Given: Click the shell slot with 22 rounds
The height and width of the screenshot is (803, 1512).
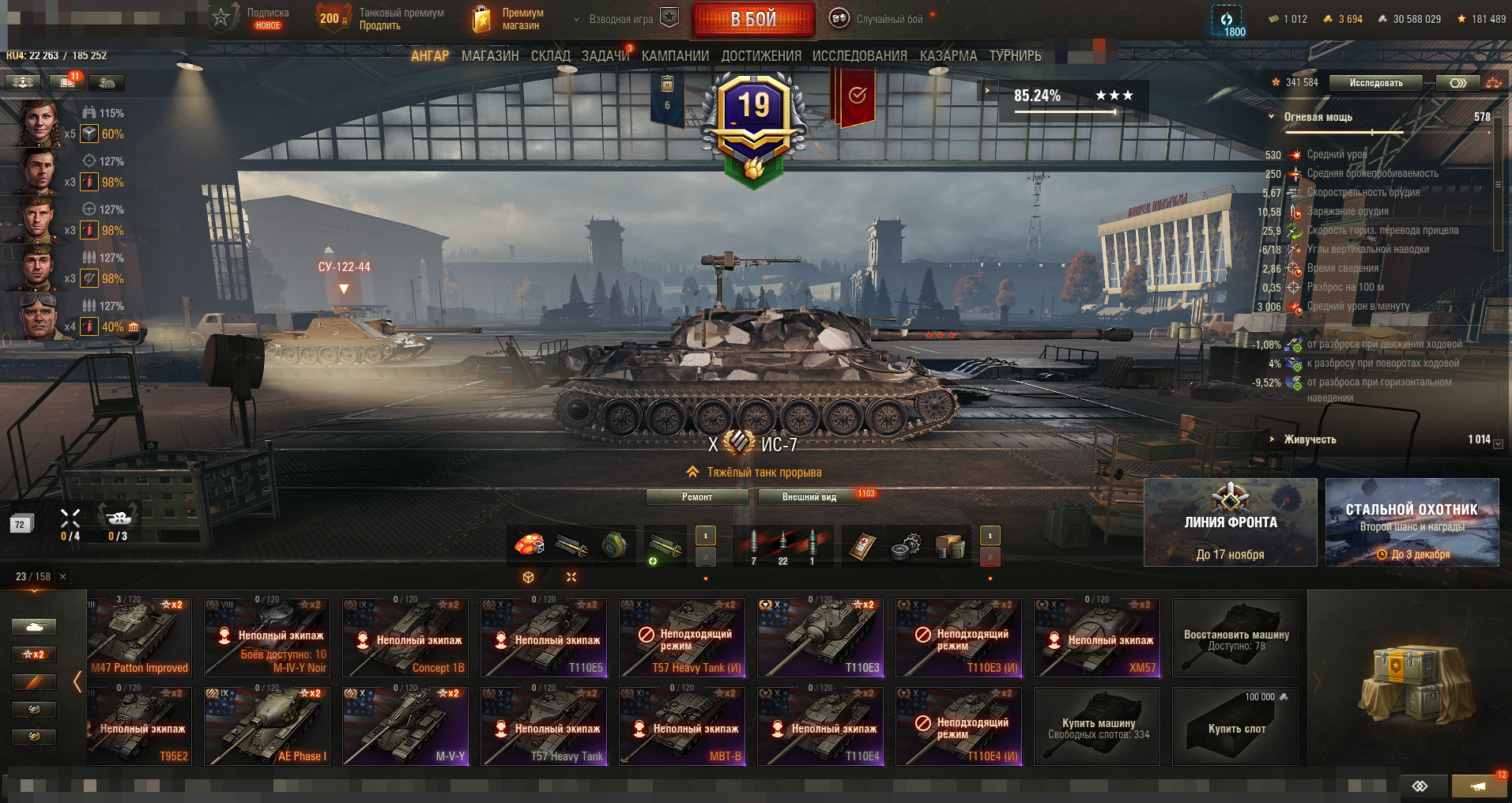Looking at the screenshot, I should coord(782,545).
